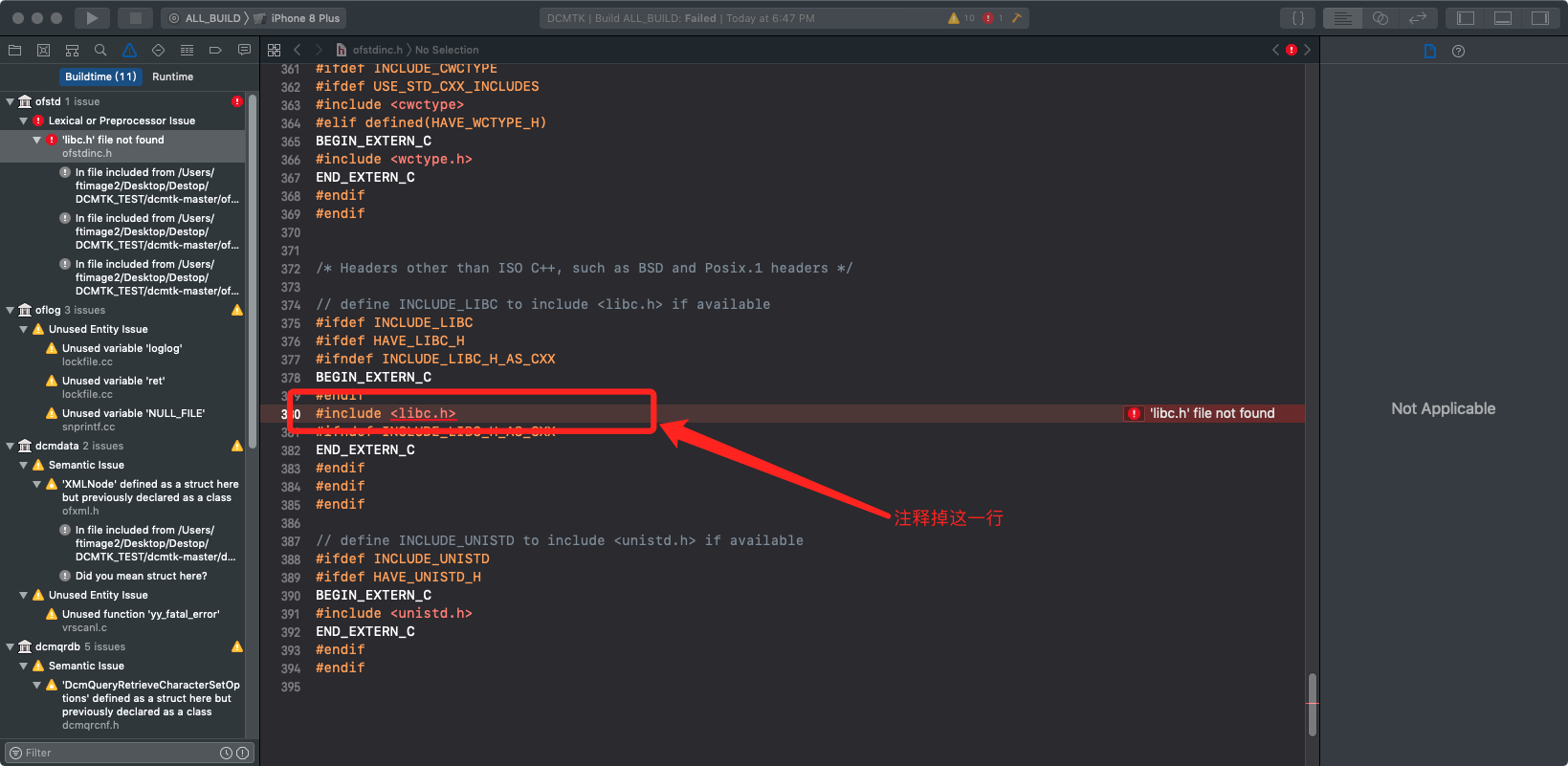Click the BEGIN_EXTERN_C text on line 365

[x=374, y=142]
